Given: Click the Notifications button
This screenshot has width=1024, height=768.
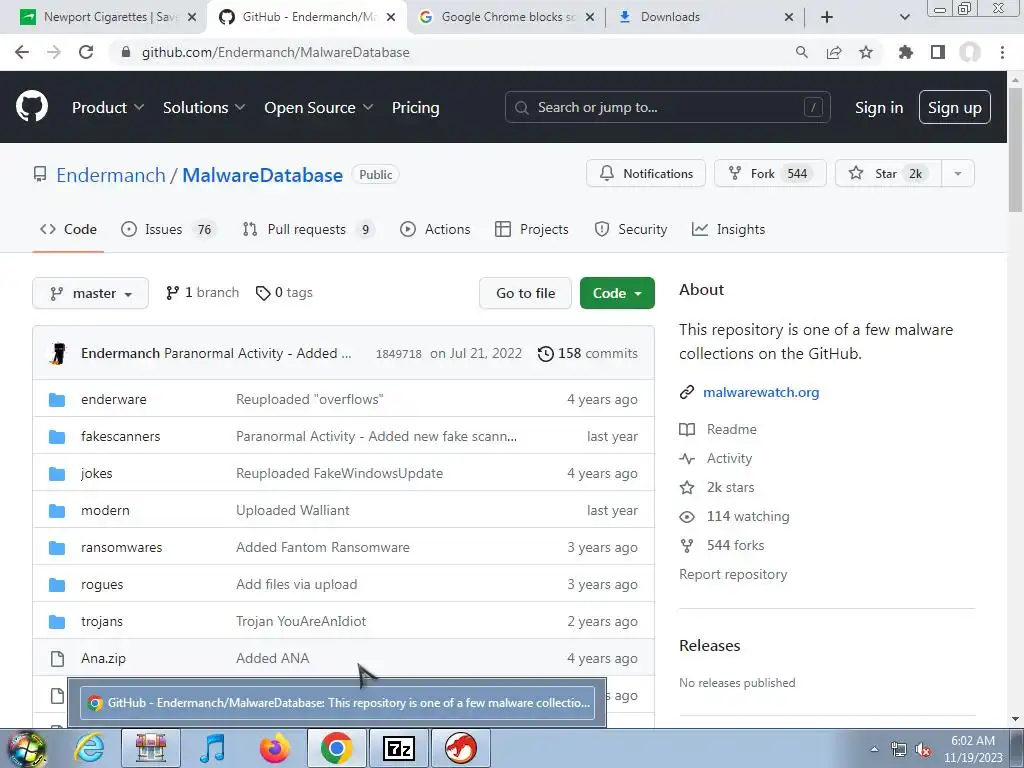Looking at the screenshot, I should pos(646,174).
